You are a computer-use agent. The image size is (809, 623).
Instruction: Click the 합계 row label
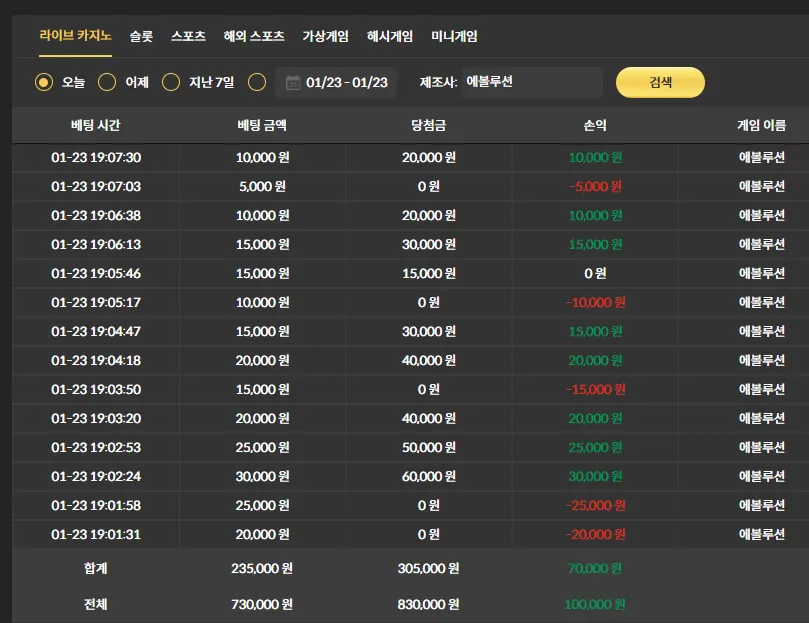(x=95, y=568)
